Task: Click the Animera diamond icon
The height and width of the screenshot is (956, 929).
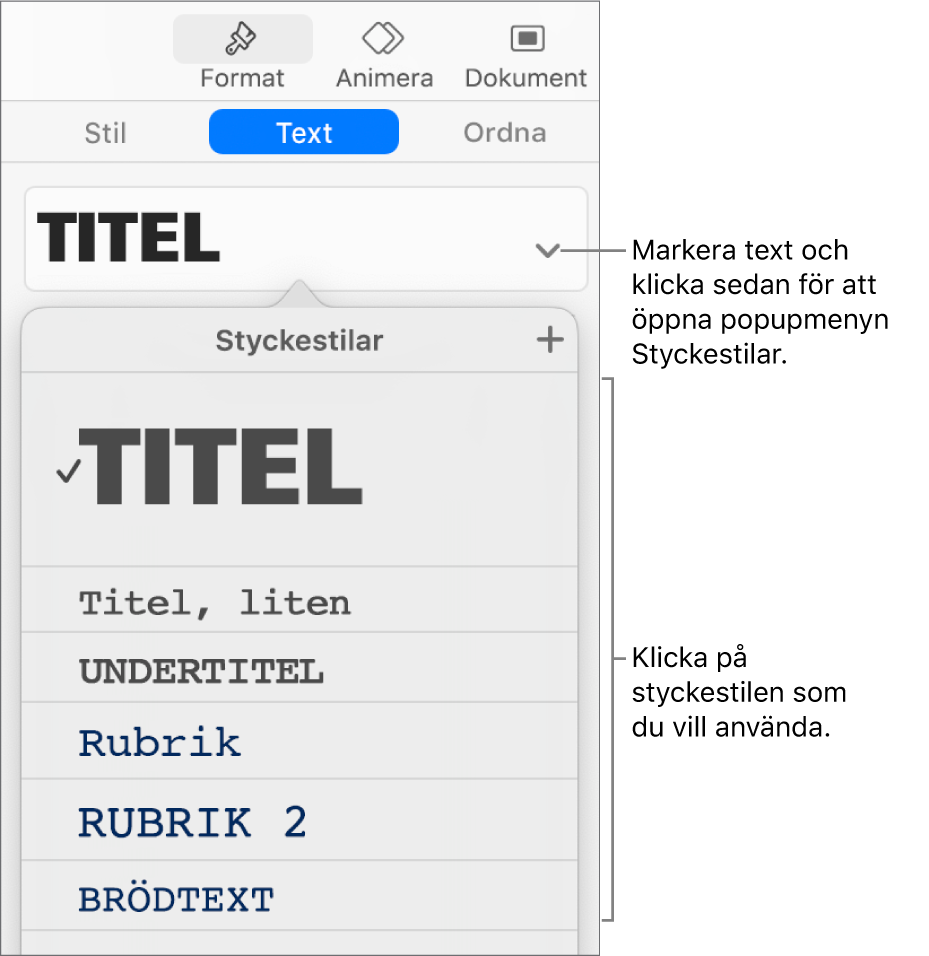Action: pyautogui.click(x=383, y=39)
